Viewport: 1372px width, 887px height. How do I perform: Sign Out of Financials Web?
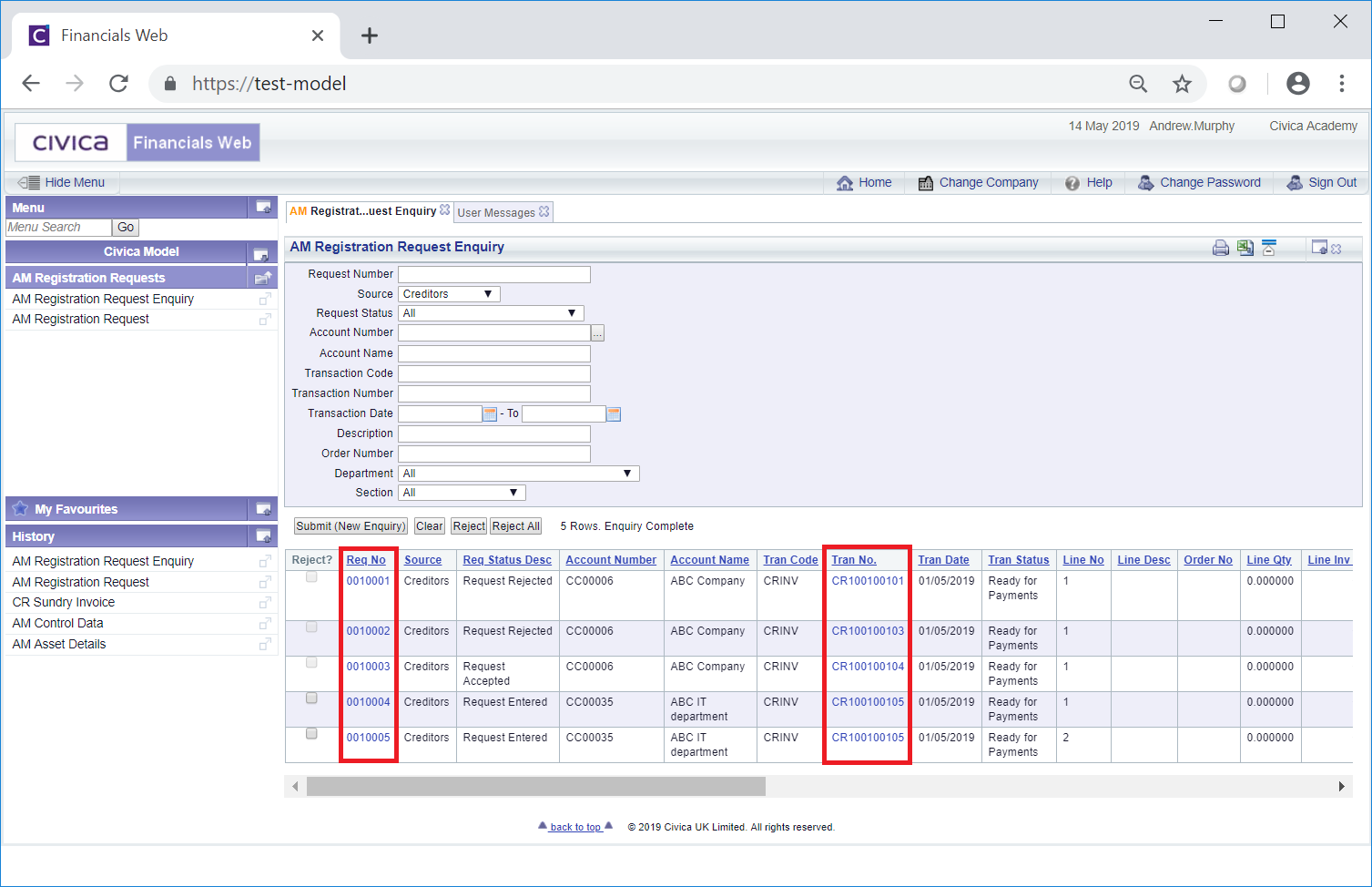1321,182
